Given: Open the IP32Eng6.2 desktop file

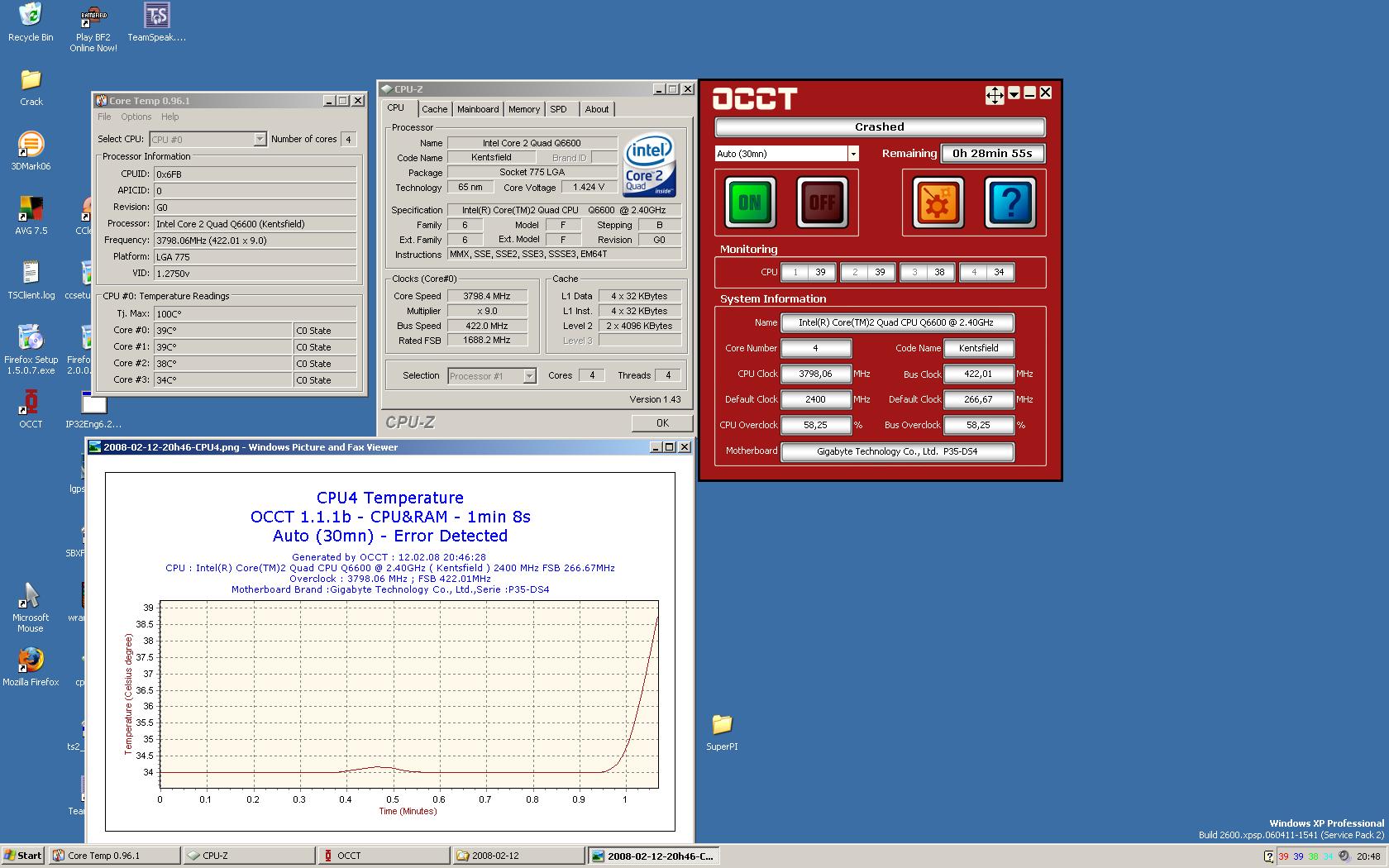Looking at the screenshot, I should [93, 411].
